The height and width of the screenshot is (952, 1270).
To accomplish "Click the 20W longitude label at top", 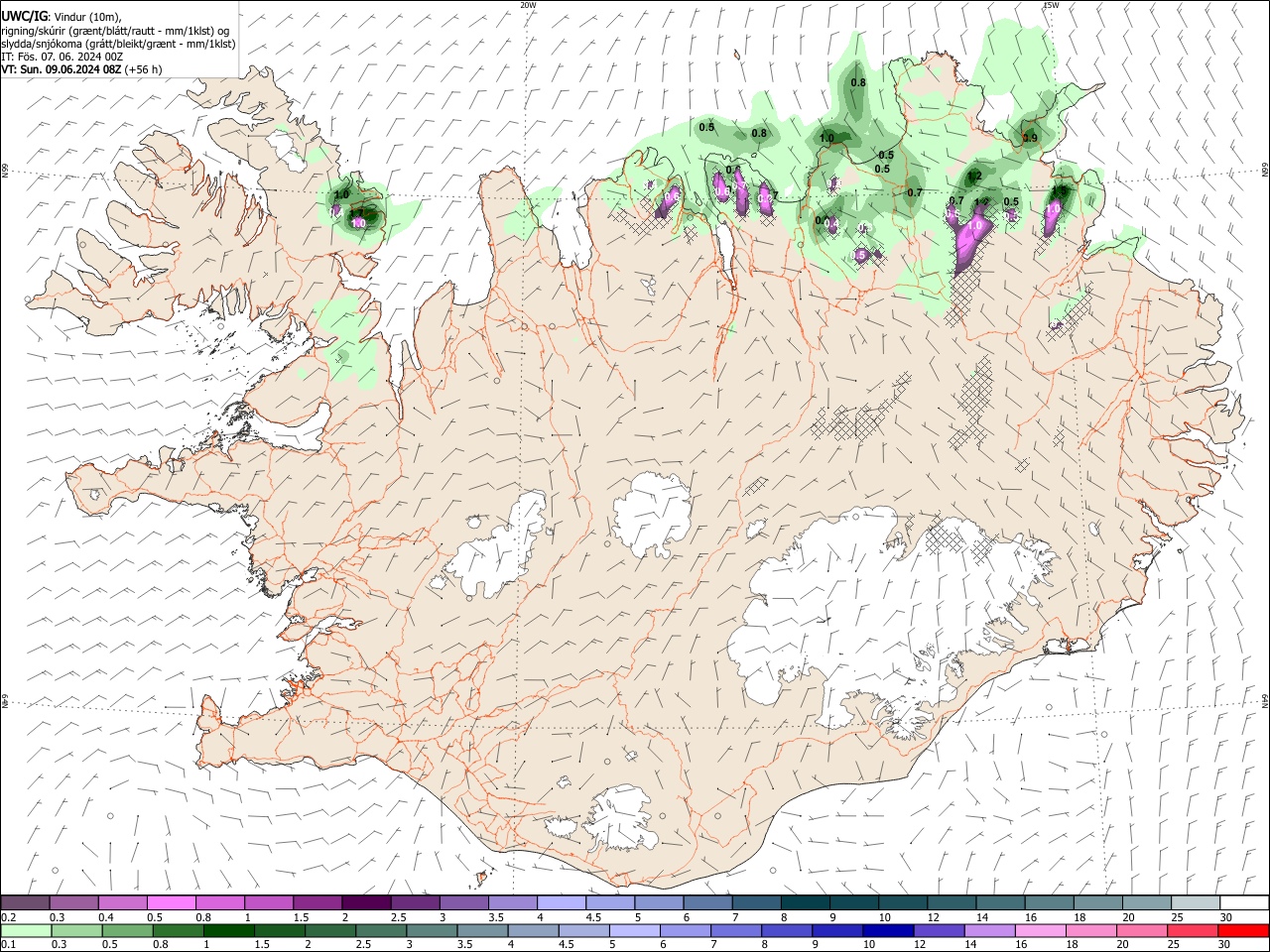I will coord(528,5).
